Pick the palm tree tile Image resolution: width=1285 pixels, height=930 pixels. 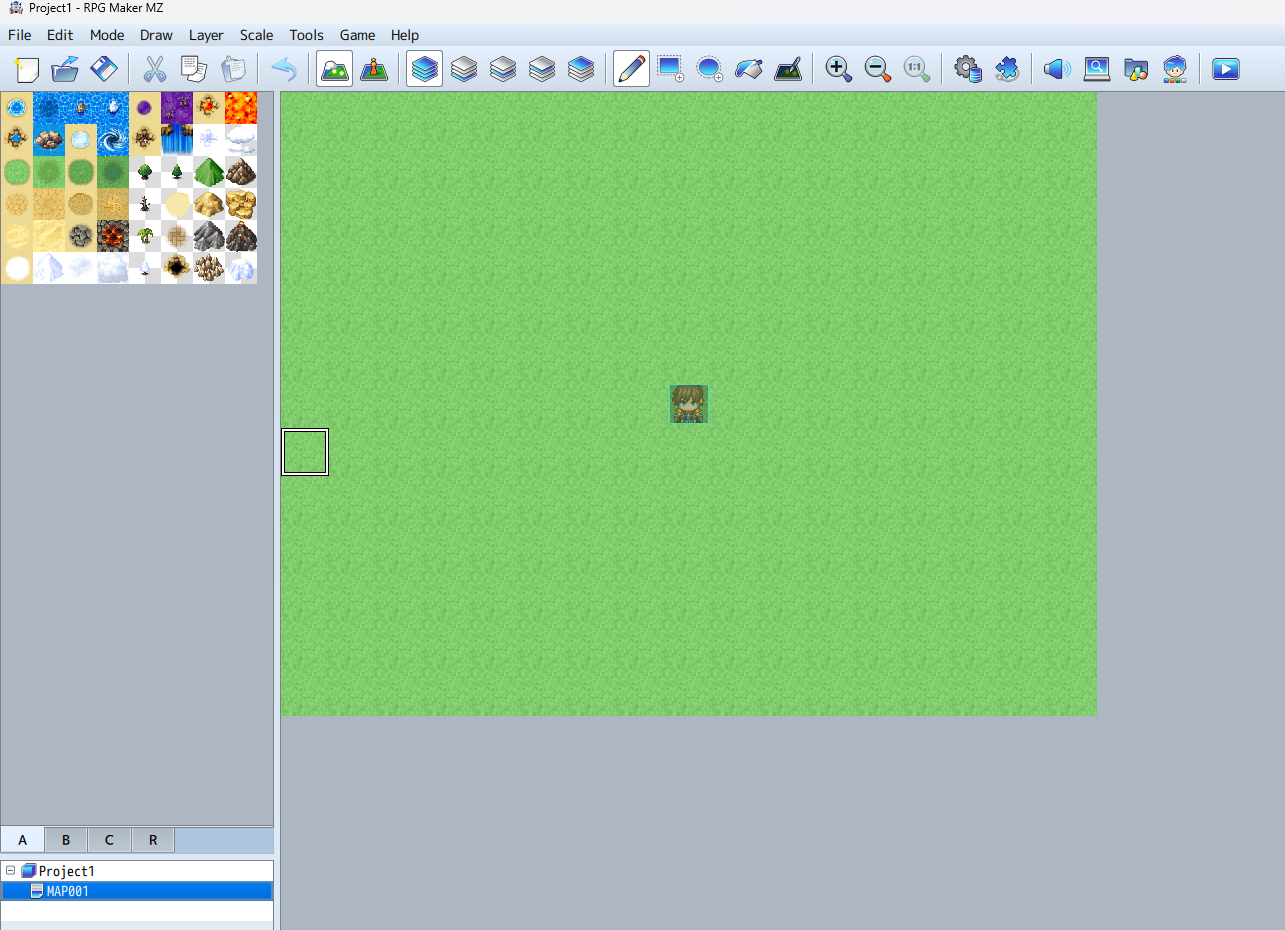click(x=145, y=236)
